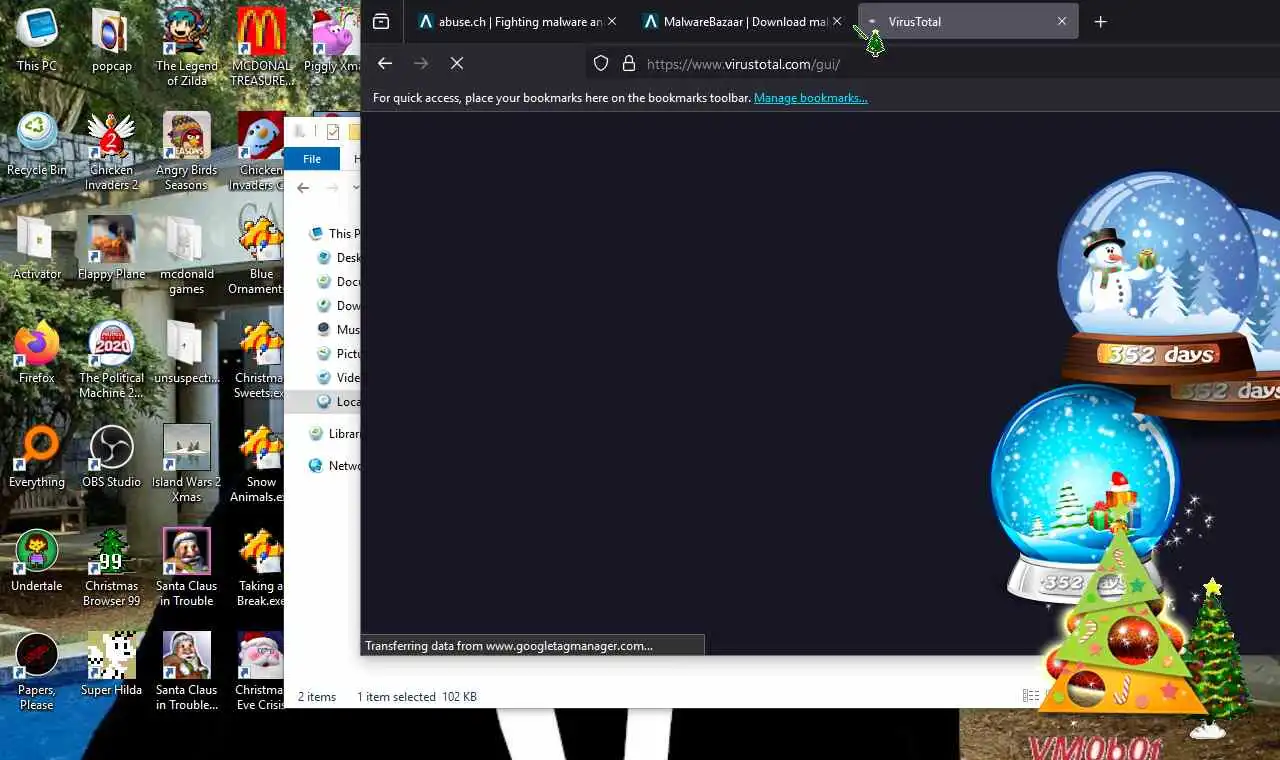
Task: Open the Recycle Bin
Action: point(37,144)
